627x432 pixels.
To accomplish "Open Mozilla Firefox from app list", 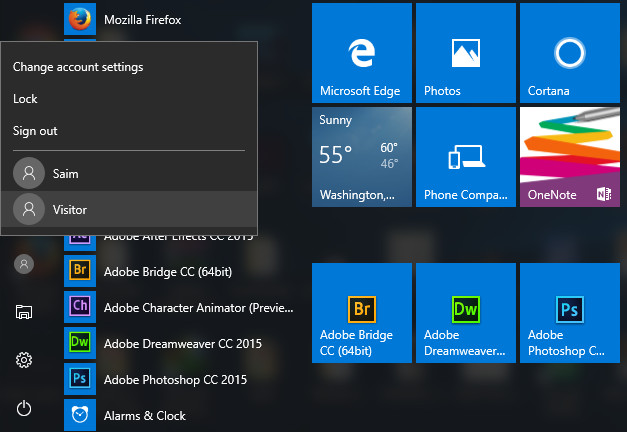I will click(140, 19).
